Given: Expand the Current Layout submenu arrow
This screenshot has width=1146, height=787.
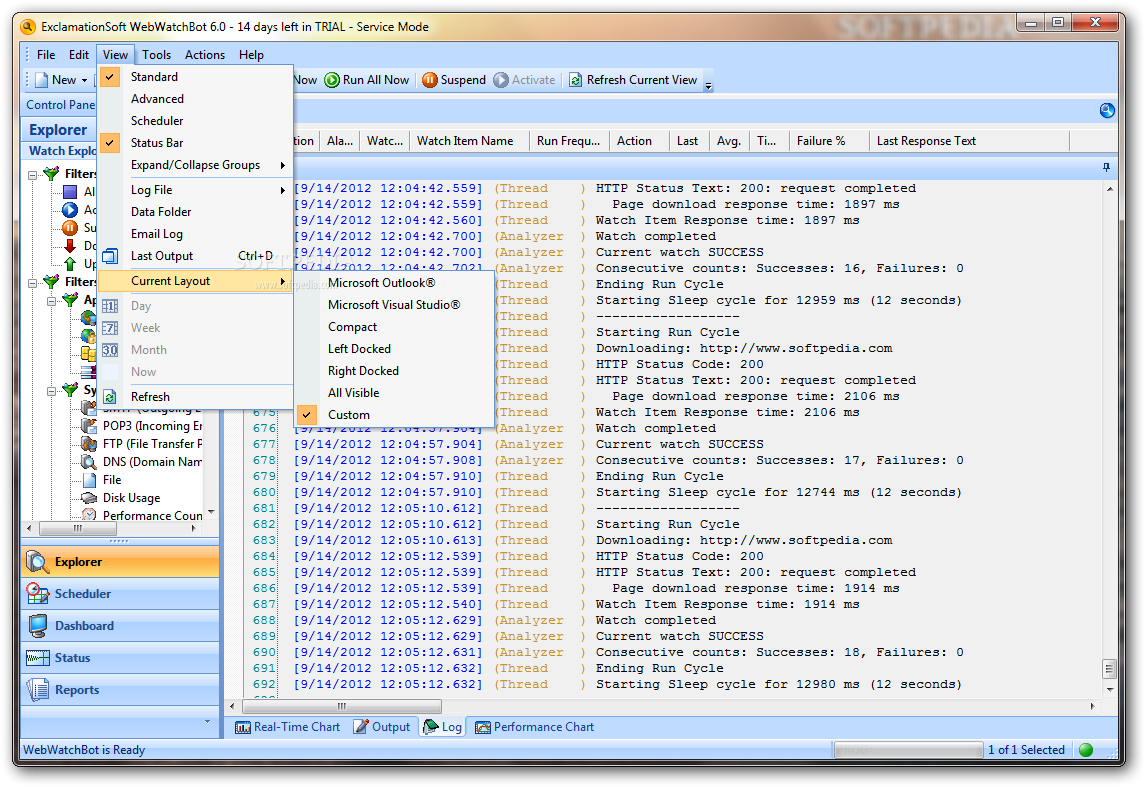Looking at the screenshot, I should [x=283, y=281].
